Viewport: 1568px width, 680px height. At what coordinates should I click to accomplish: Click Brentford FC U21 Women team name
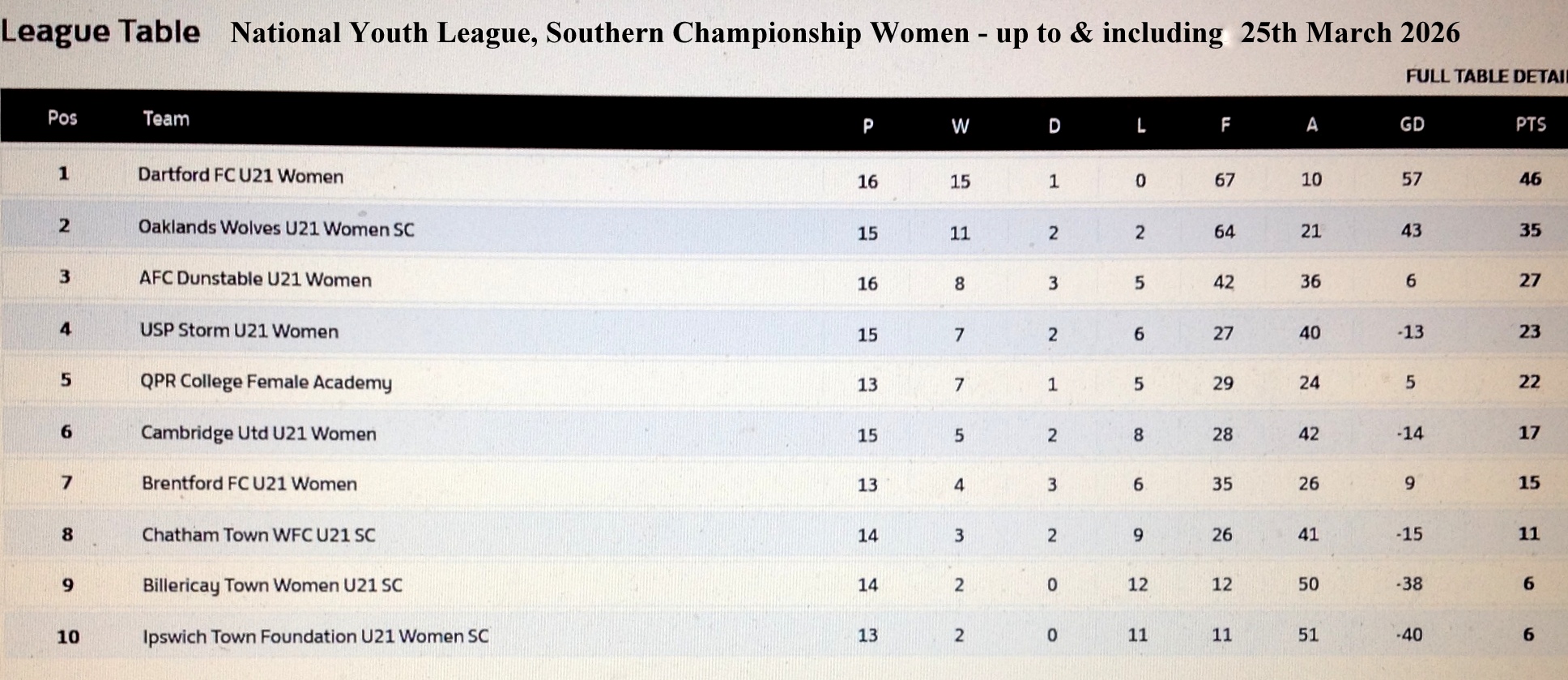pos(249,484)
